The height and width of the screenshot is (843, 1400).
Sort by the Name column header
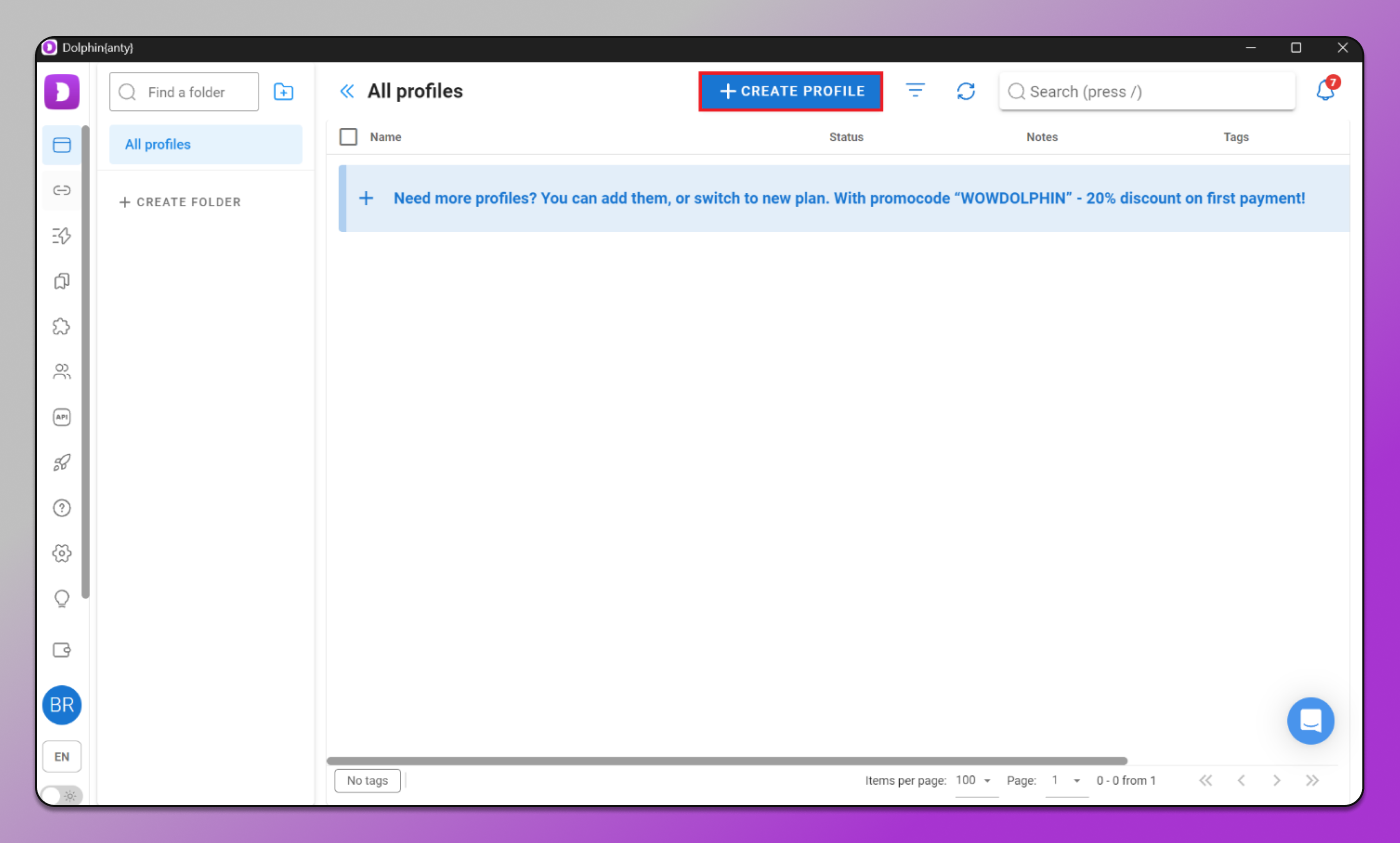click(x=385, y=137)
